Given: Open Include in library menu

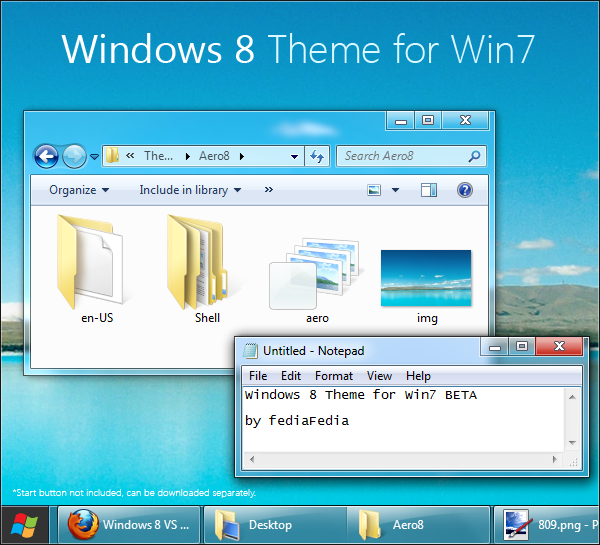Looking at the screenshot, I should (x=190, y=190).
